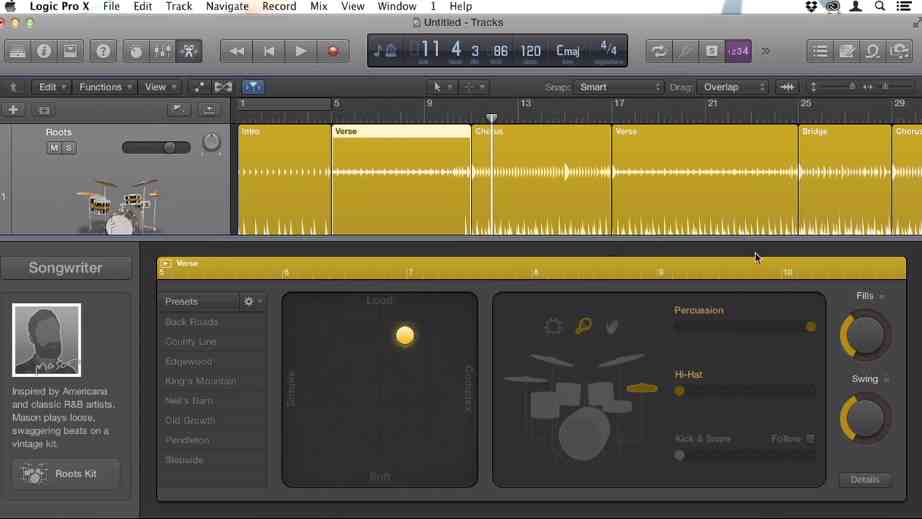Toggle the Tuner button
This screenshot has width=922, height=519.
coord(685,51)
